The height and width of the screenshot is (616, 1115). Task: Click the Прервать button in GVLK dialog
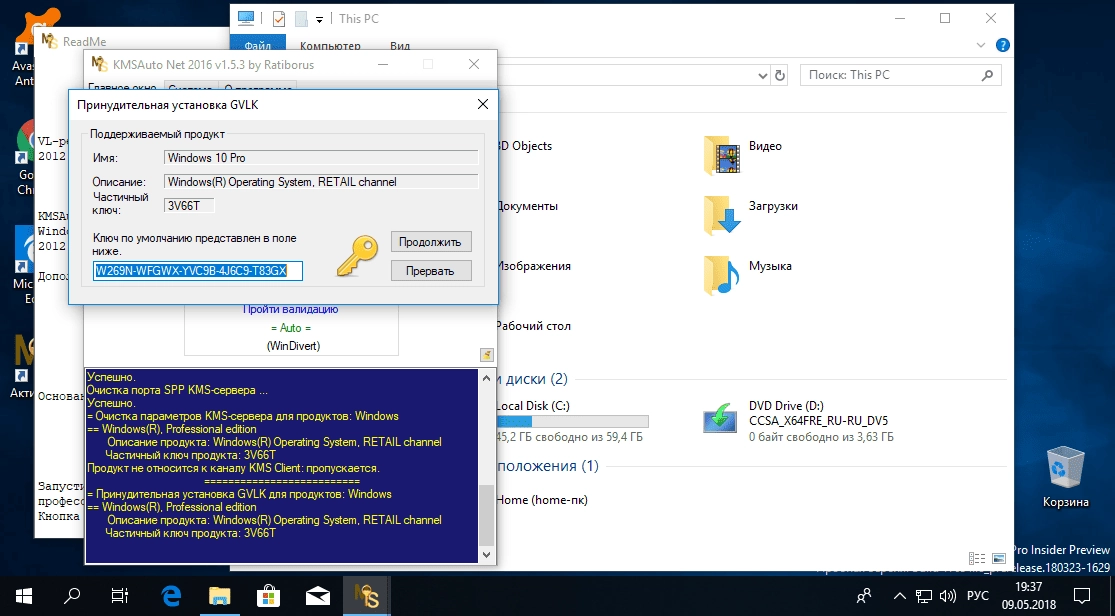(430, 271)
